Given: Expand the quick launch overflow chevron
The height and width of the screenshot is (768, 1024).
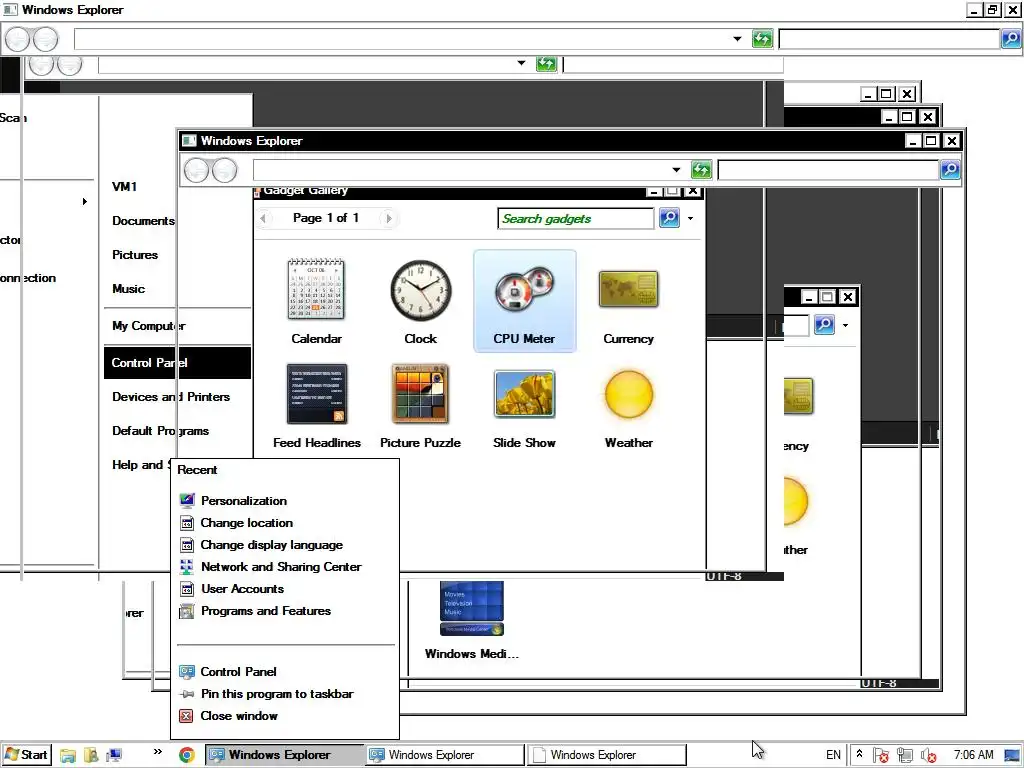Looking at the screenshot, I should tap(157, 752).
